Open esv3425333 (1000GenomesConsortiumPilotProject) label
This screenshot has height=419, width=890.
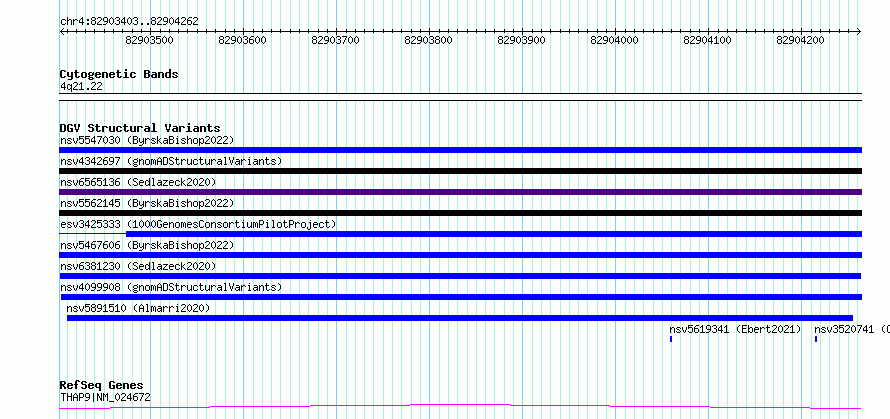pyautogui.click(x=198, y=224)
